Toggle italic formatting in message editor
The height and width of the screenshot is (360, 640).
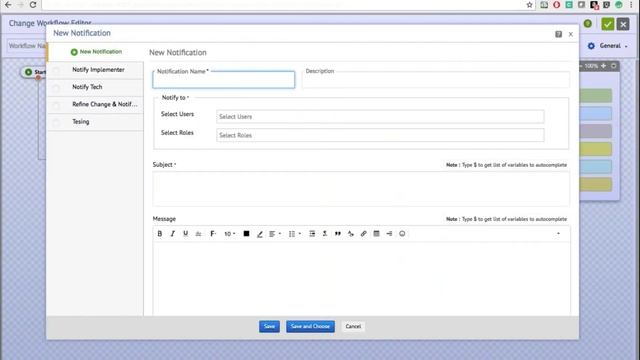[173, 234]
